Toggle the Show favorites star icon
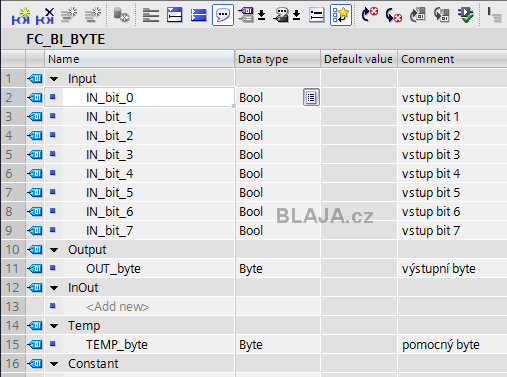The width and height of the screenshot is (507, 377). (341, 15)
